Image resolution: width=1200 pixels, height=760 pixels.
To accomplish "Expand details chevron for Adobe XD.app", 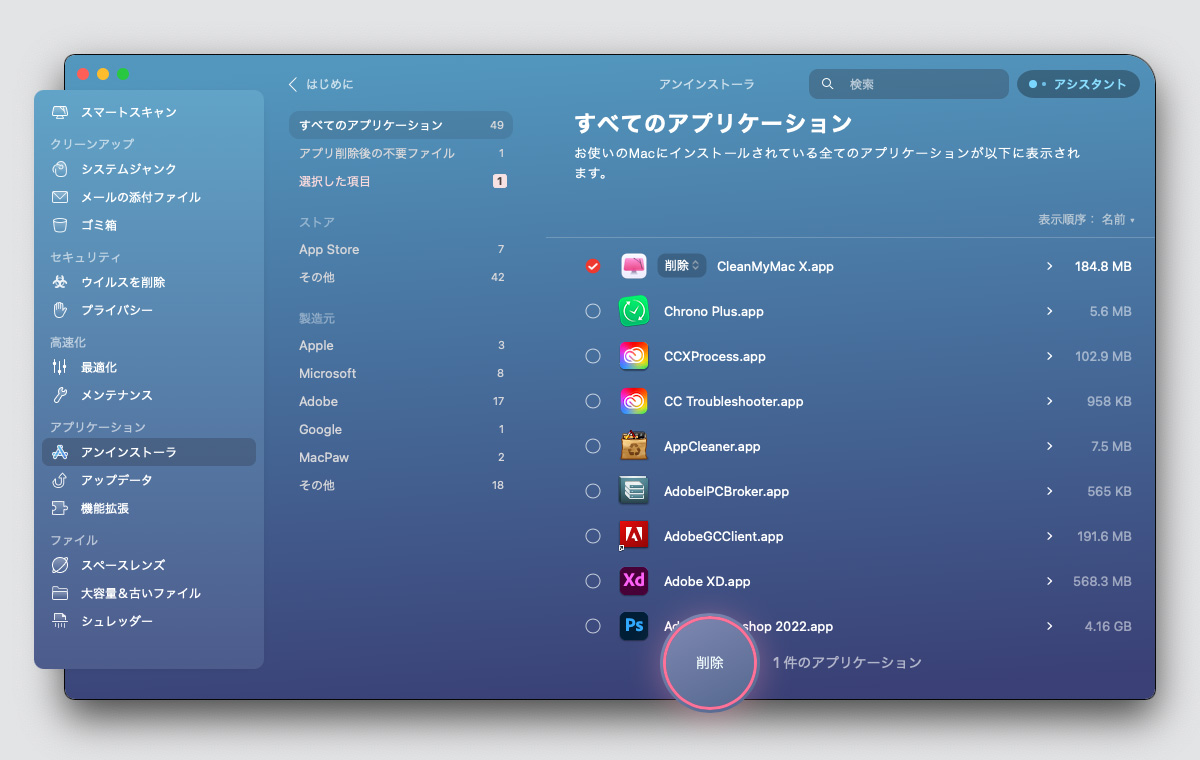I will tap(1049, 581).
